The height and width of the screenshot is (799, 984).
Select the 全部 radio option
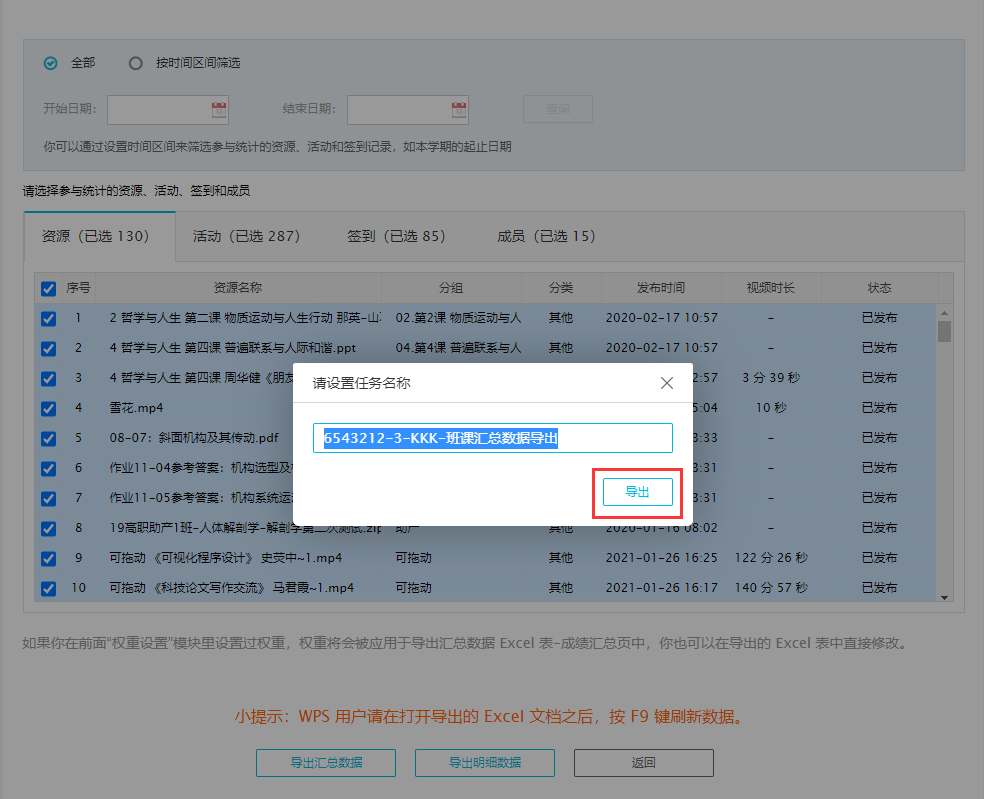(x=50, y=62)
